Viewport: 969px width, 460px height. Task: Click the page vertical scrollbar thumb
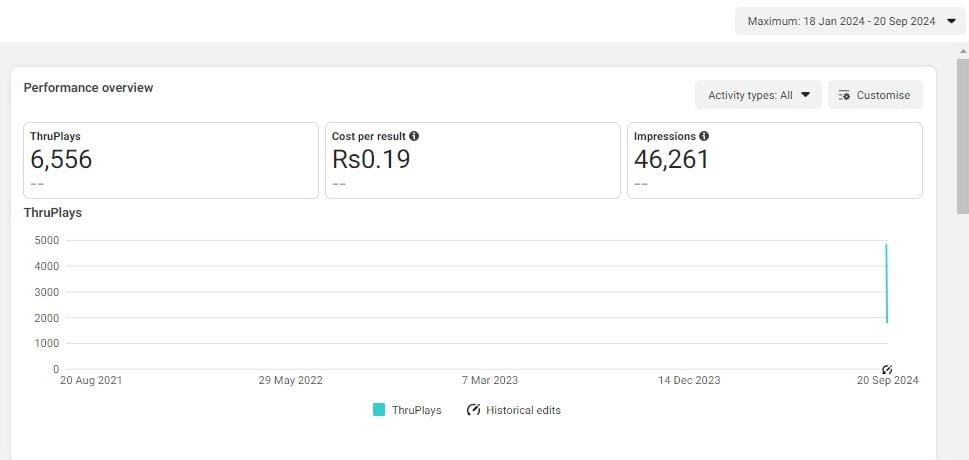point(963,136)
